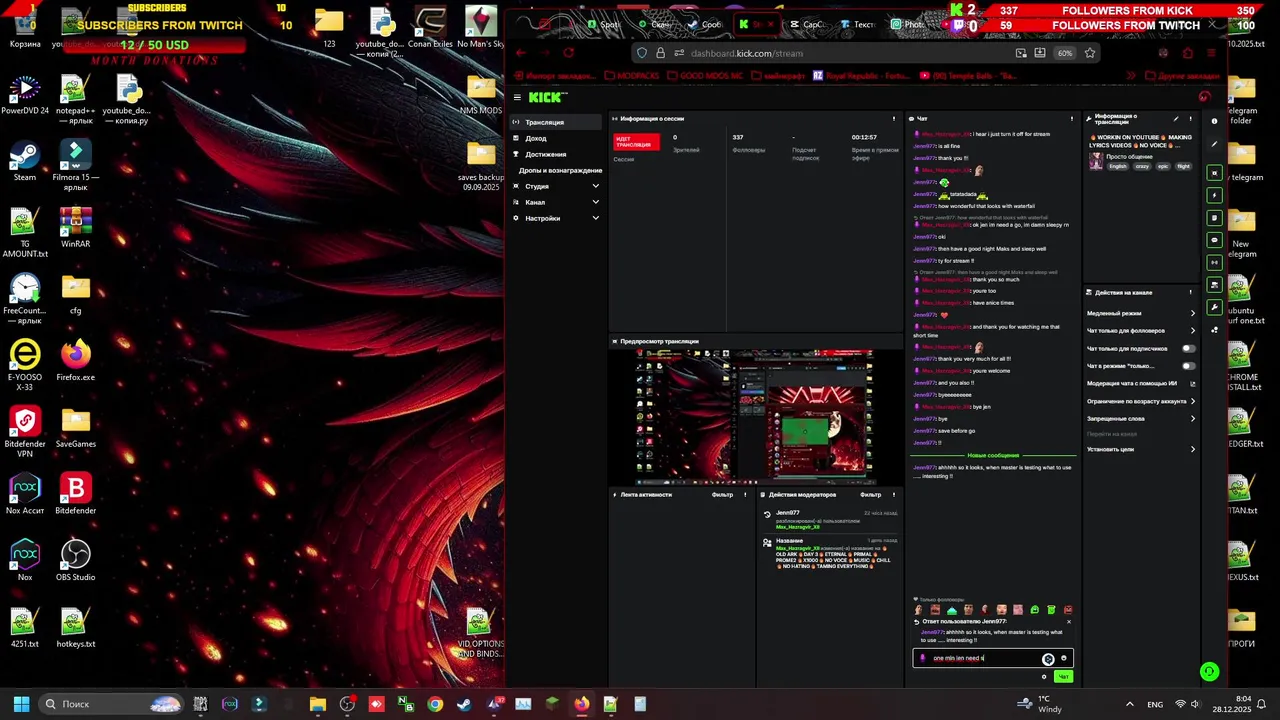1280x720 pixels.
Task: Expand the Настройки sidebar section
Action: coord(555,218)
